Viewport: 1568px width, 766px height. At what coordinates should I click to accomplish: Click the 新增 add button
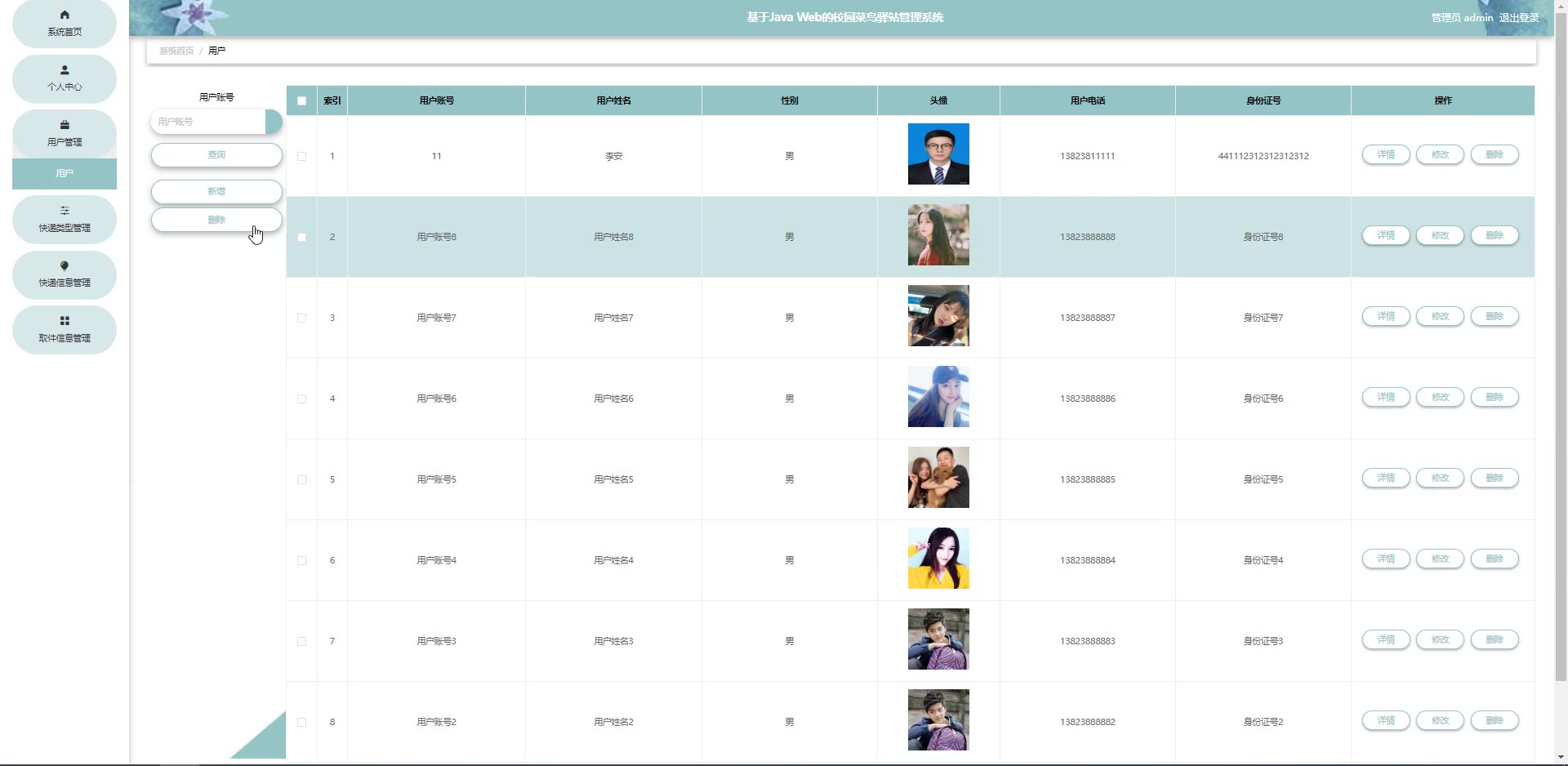pos(216,192)
